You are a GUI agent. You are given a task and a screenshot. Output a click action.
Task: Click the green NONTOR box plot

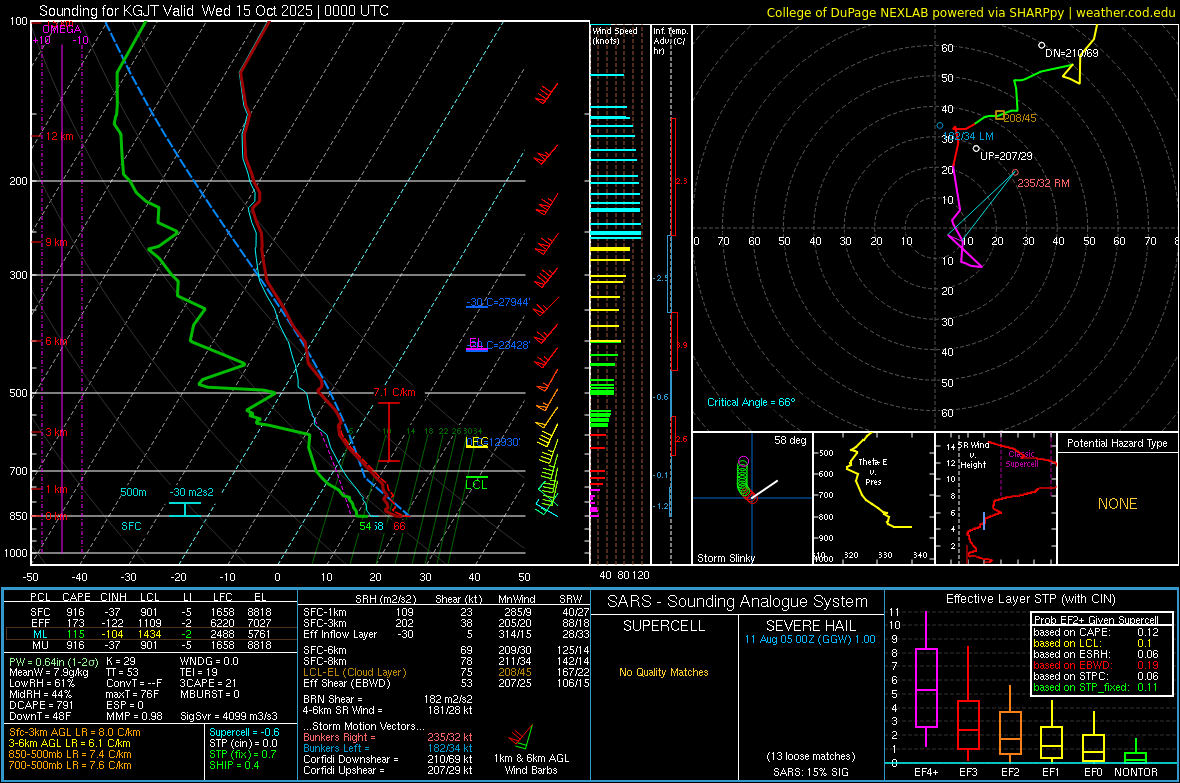point(1135,751)
